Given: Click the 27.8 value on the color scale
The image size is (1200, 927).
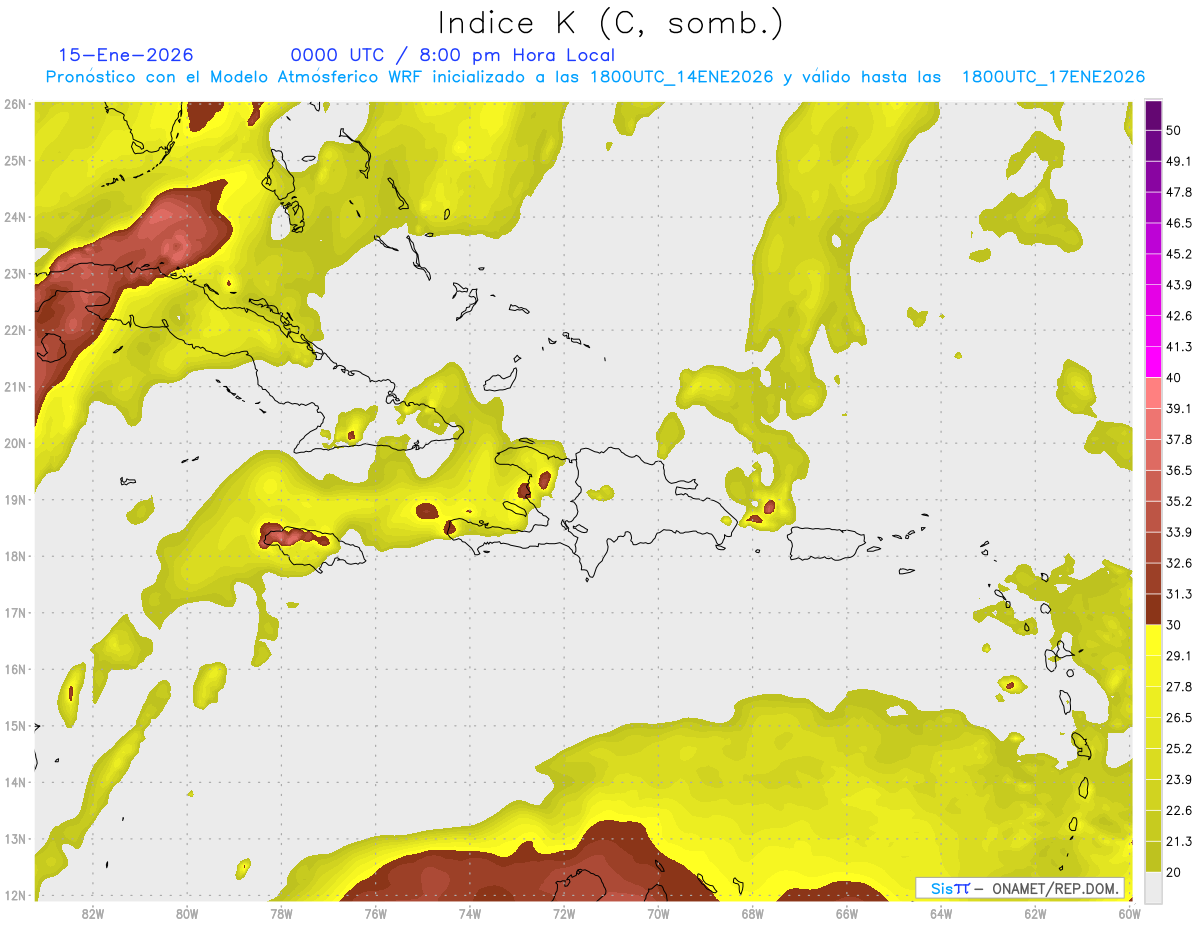Looking at the screenshot, I should coord(1179,687).
